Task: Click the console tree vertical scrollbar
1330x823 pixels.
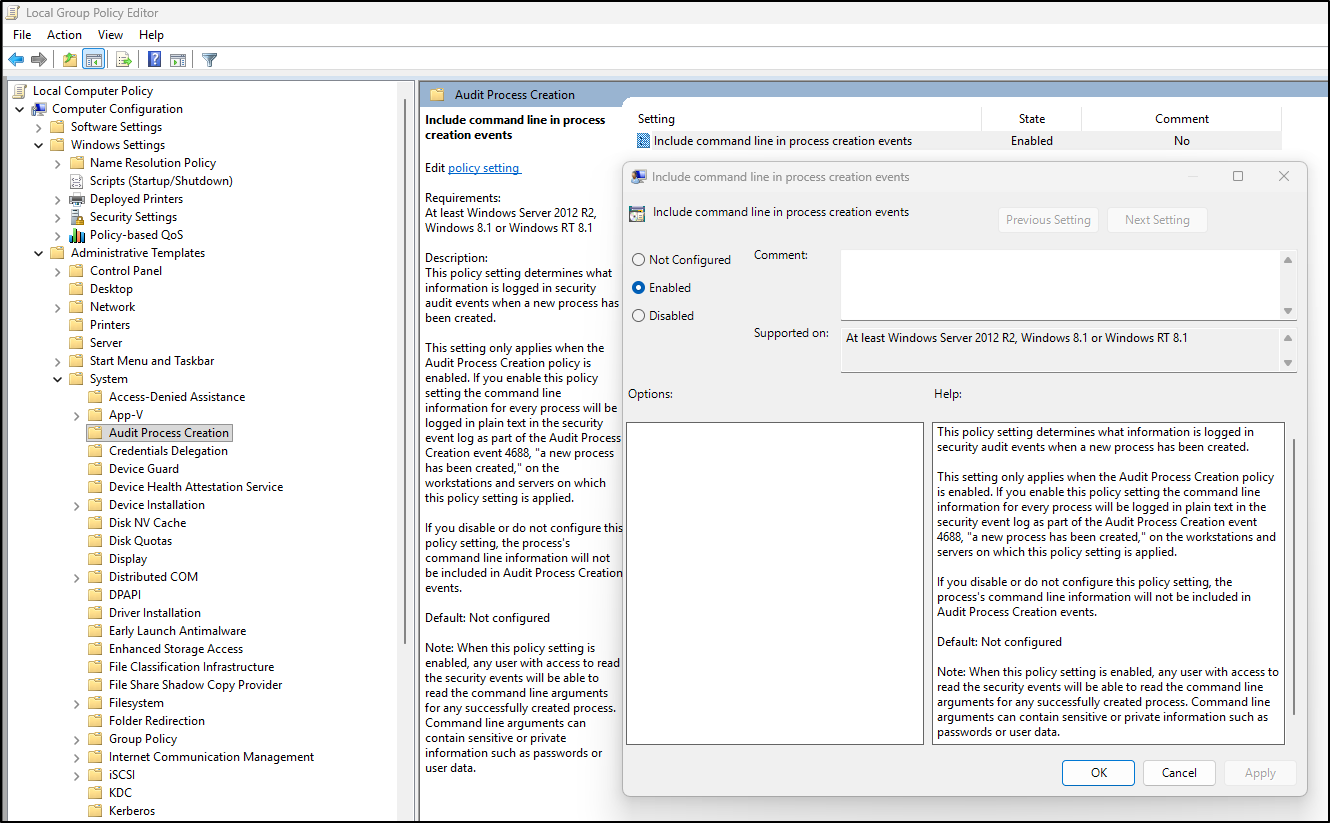Action: (404, 370)
